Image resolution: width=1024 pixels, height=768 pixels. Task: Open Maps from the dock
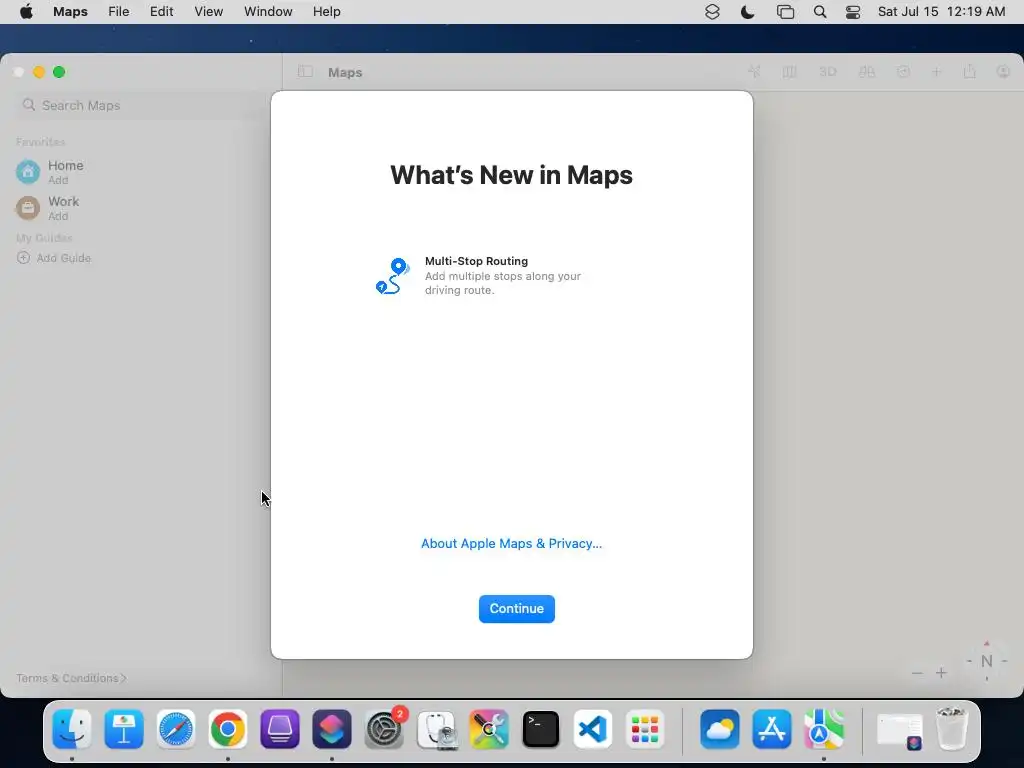pos(824,729)
